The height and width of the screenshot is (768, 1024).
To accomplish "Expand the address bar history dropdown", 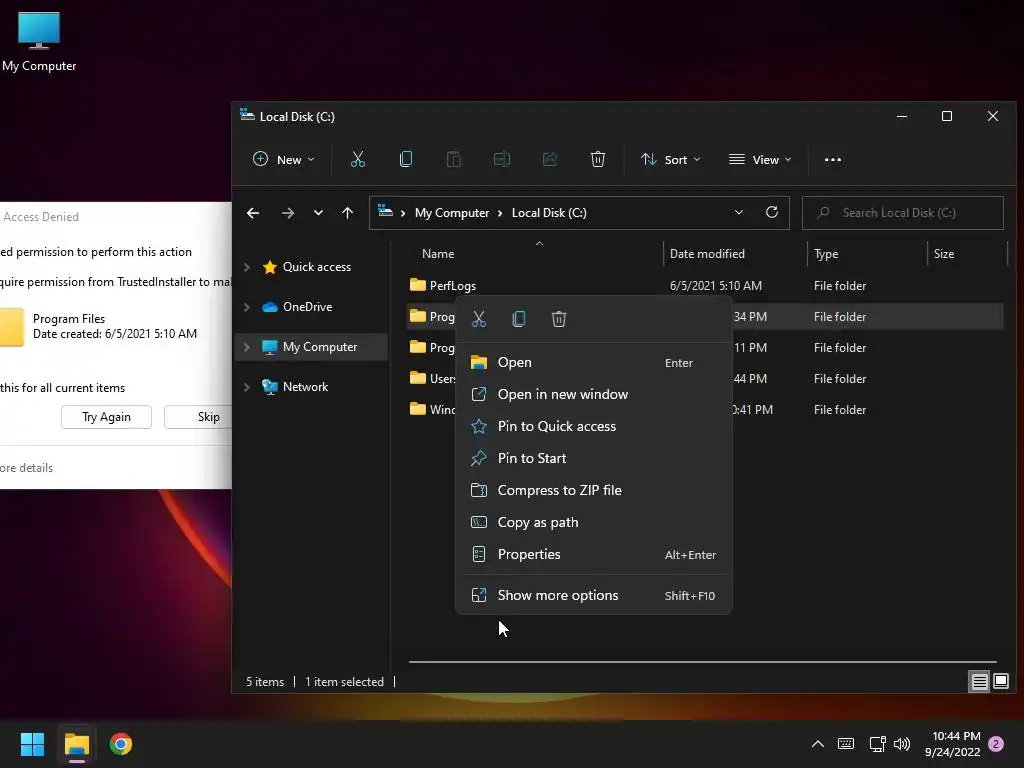I will click(739, 212).
